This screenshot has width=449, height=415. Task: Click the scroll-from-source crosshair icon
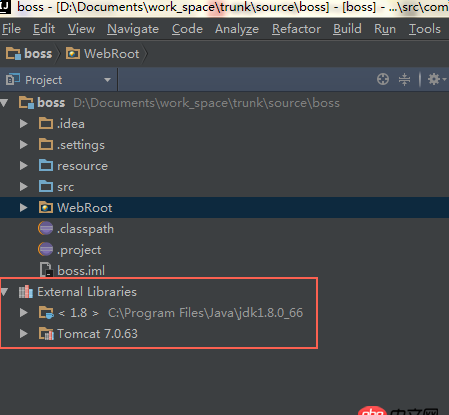click(383, 79)
